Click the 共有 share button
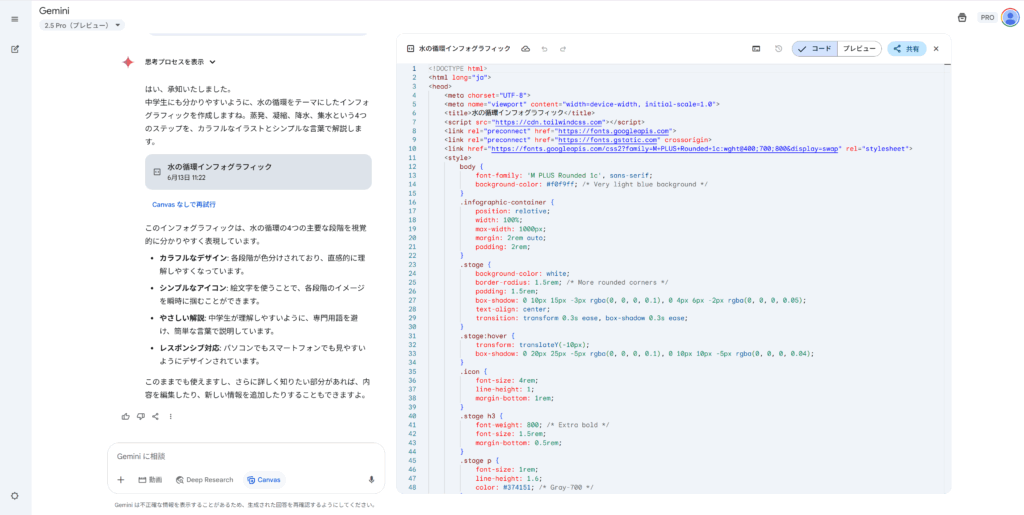 tap(906, 49)
